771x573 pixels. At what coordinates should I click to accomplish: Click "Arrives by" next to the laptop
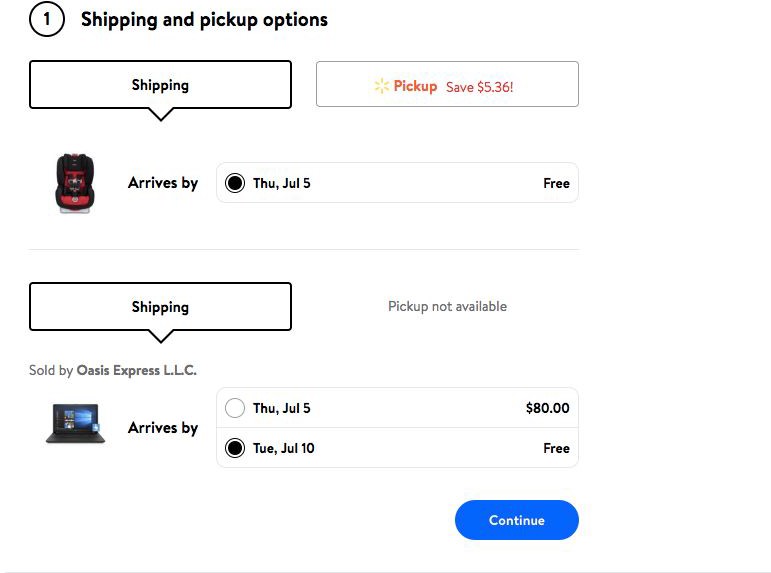(163, 428)
